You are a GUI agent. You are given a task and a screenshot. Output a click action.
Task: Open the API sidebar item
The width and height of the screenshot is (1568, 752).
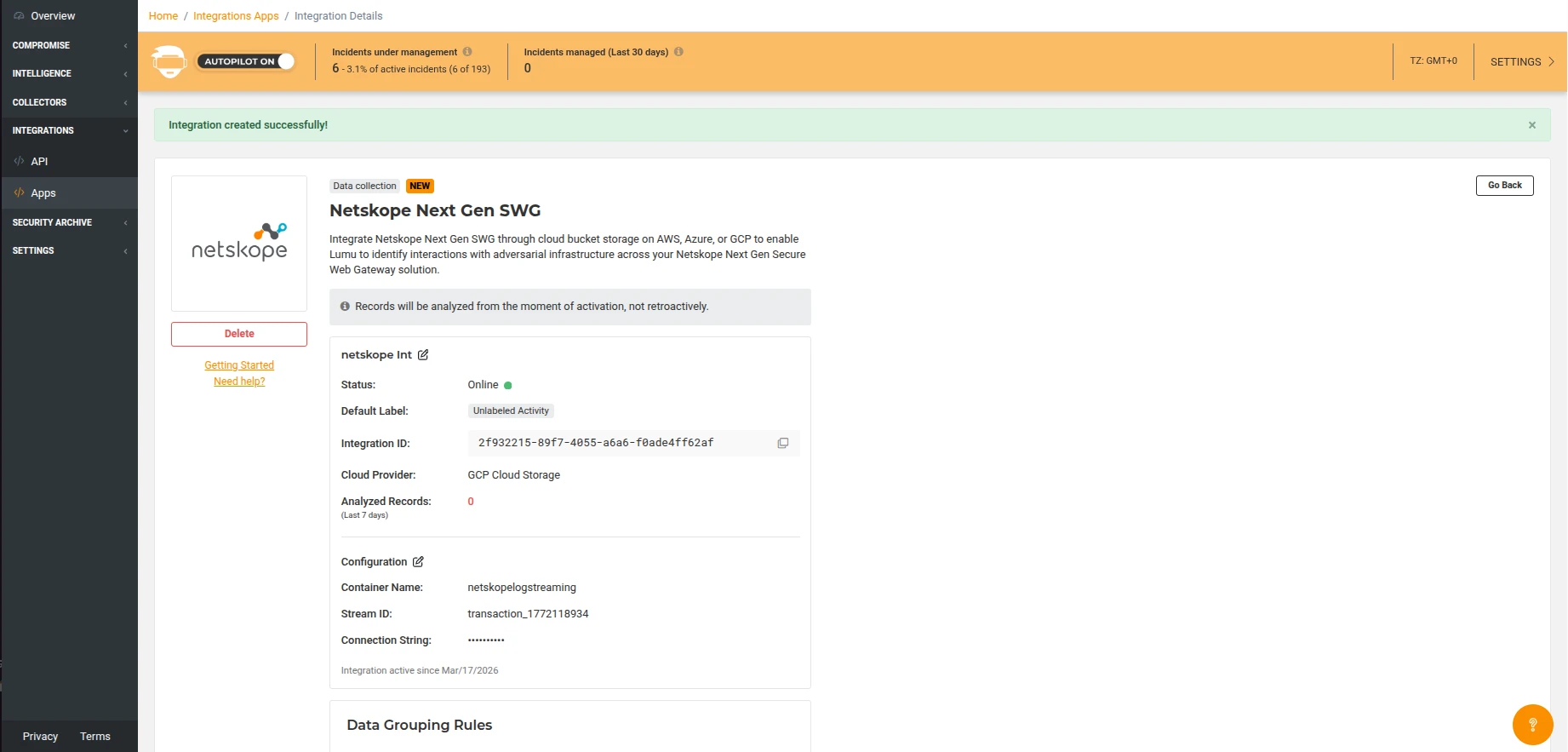(x=39, y=161)
